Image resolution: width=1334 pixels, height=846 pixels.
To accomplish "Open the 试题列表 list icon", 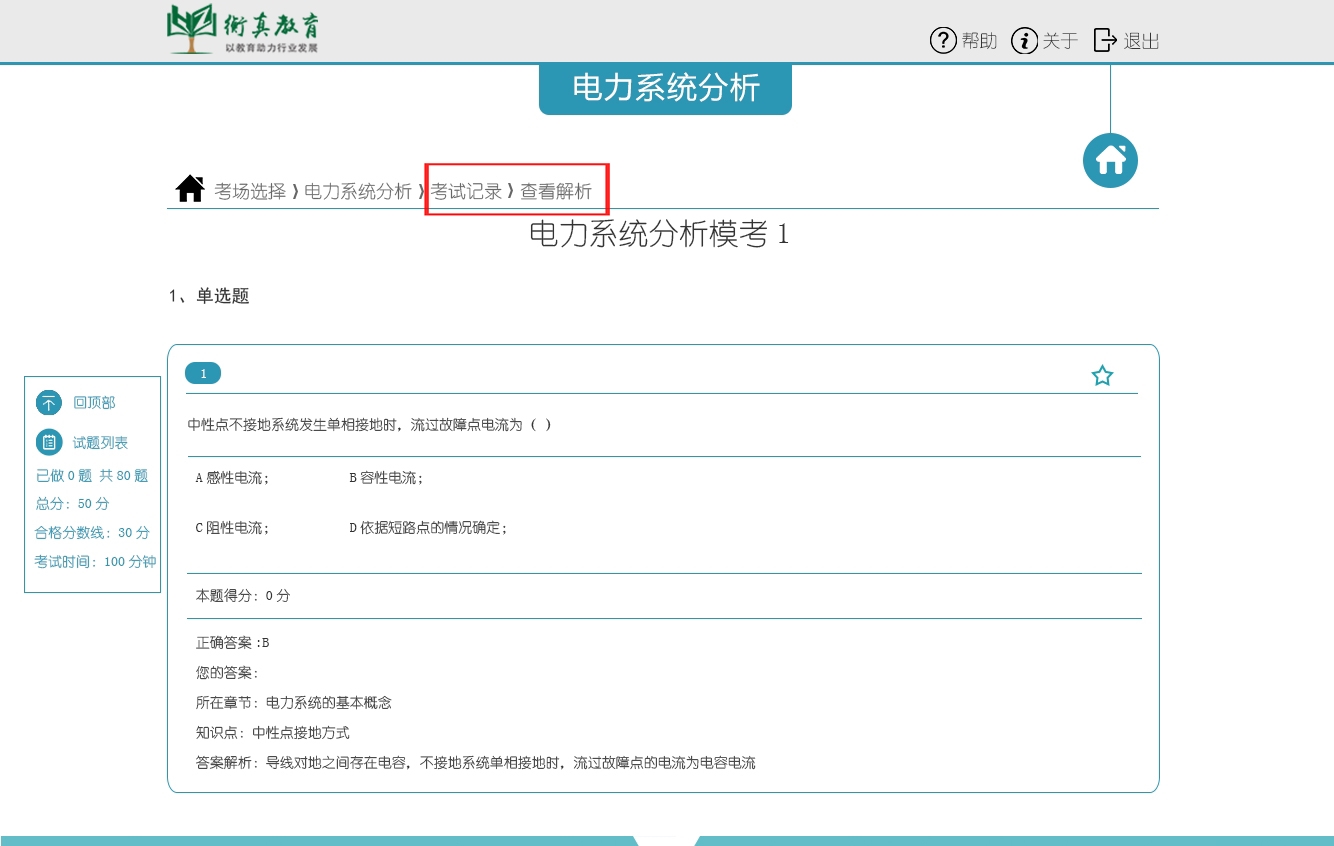I will click(49, 442).
